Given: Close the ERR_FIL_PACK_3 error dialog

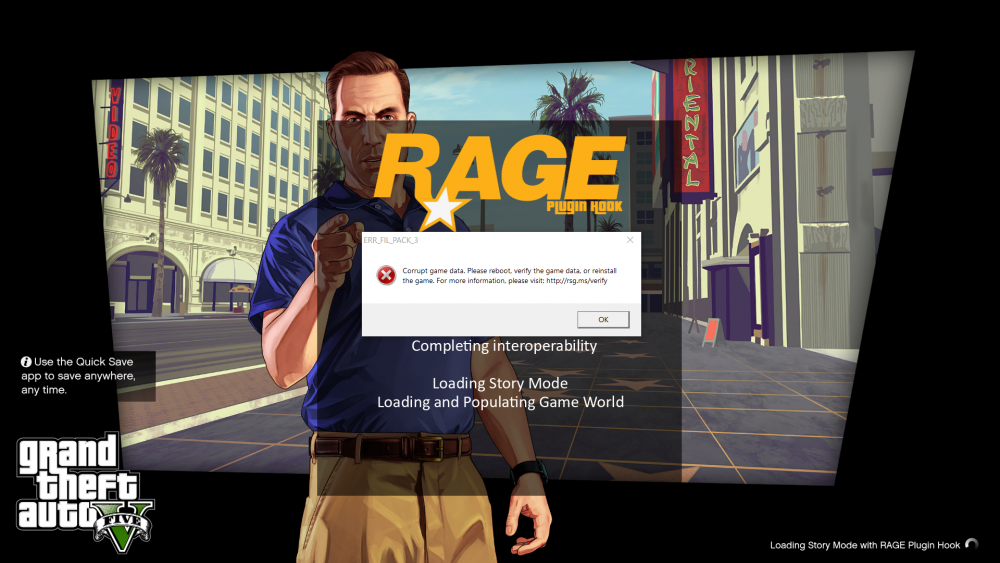Looking at the screenshot, I should coord(630,240).
